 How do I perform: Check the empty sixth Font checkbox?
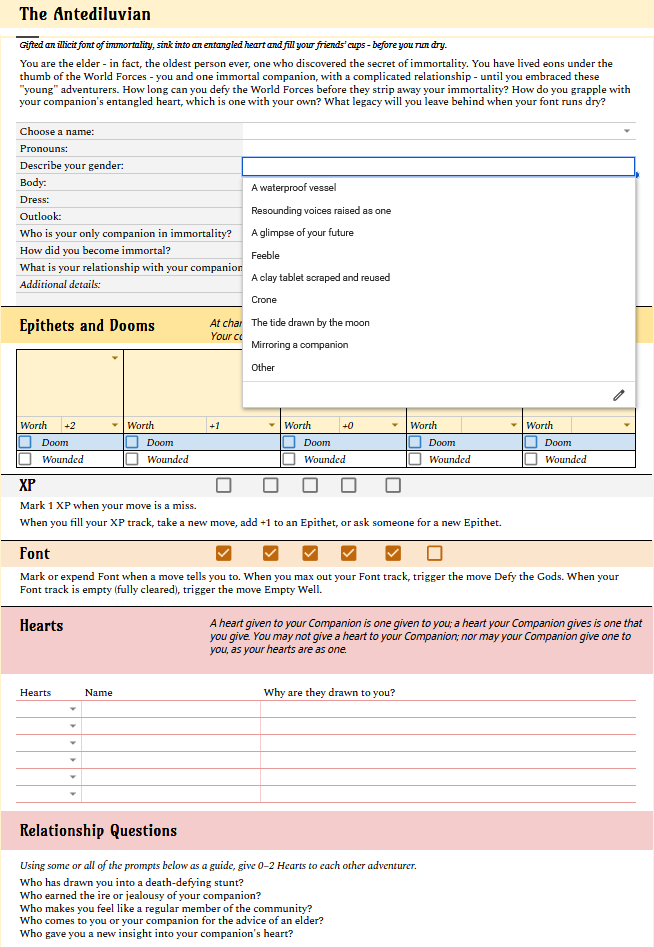tap(434, 553)
